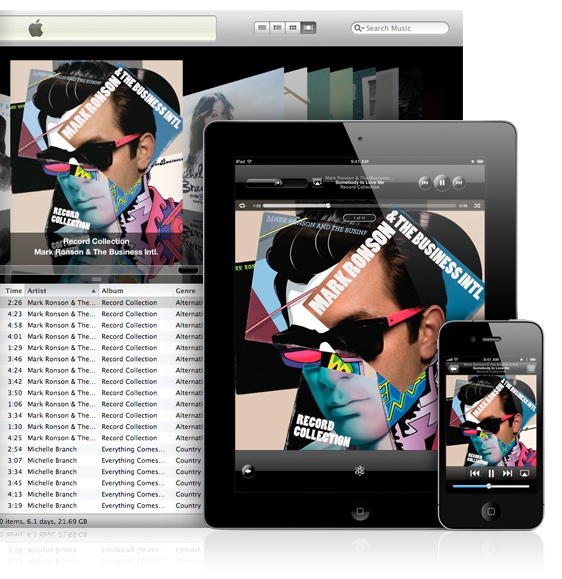Select the 1:30 Mark Ronson track row
The height and width of the screenshot is (579, 562).
(x=102, y=426)
